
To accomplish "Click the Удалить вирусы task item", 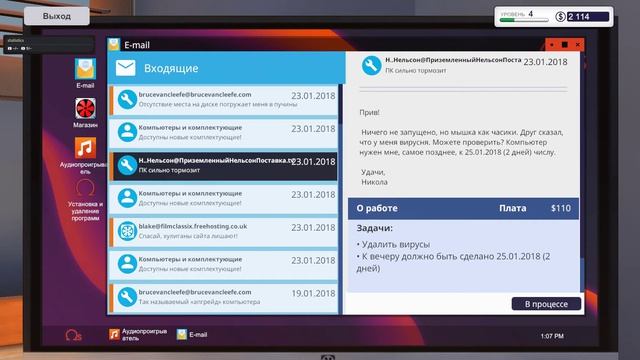I will coord(393,244).
